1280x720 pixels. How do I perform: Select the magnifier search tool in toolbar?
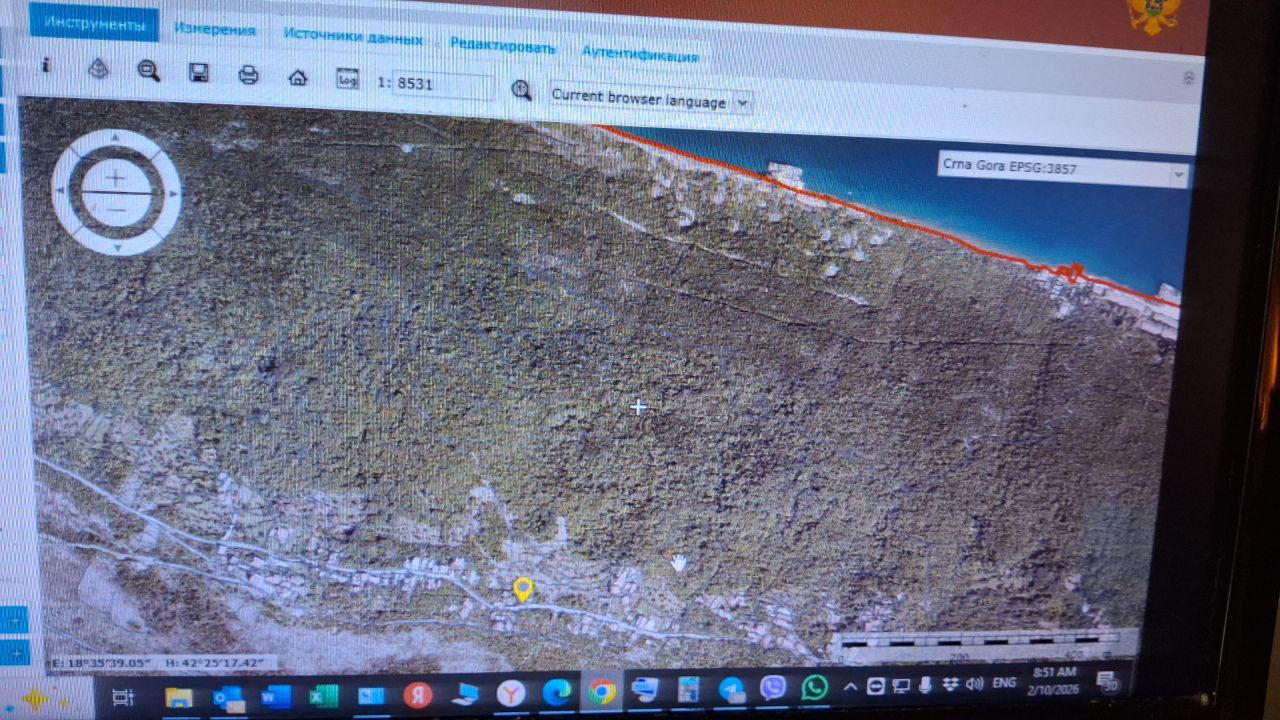[149, 70]
